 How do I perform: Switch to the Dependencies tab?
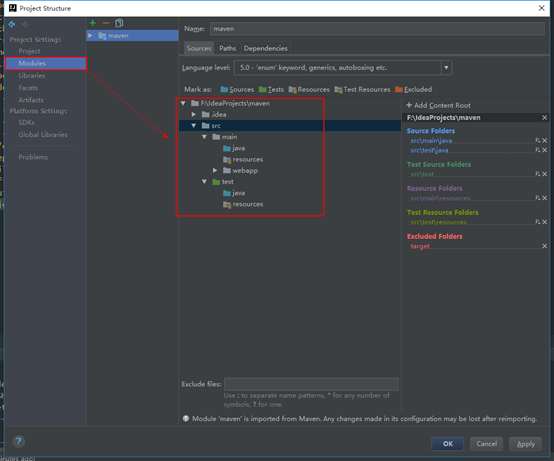pyautogui.click(x=265, y=48)
